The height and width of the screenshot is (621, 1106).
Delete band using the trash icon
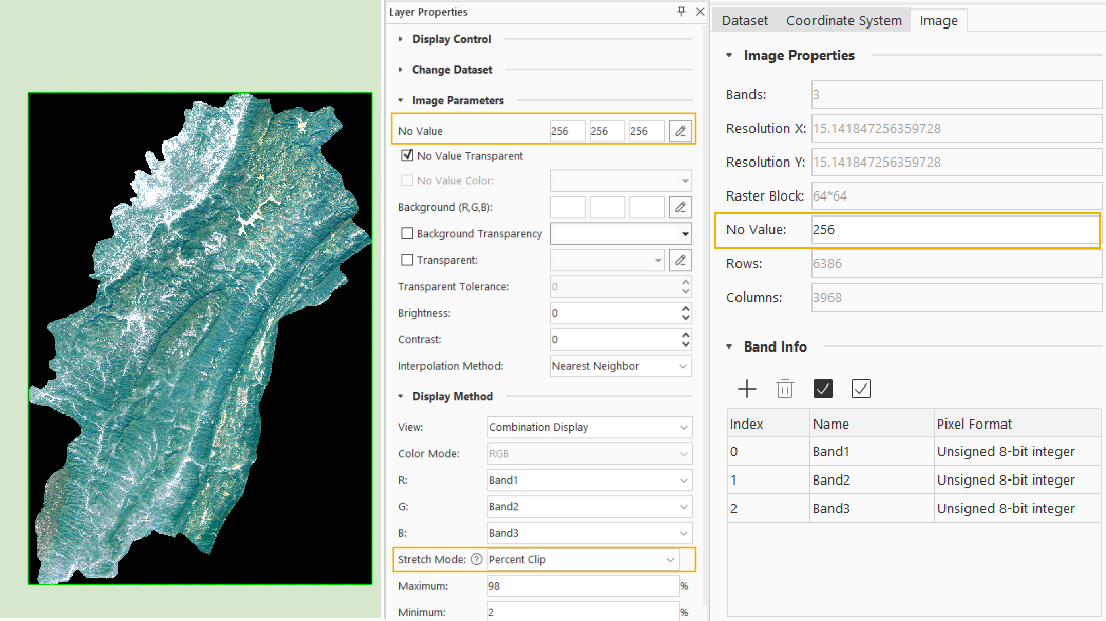point(785,389)
